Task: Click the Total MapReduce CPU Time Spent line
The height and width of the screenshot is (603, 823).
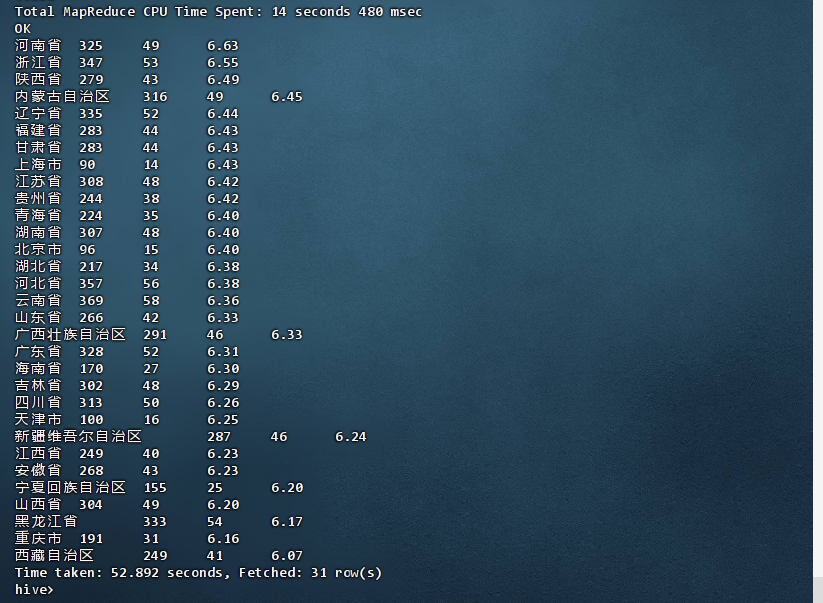Action: (x=218, y=12)
